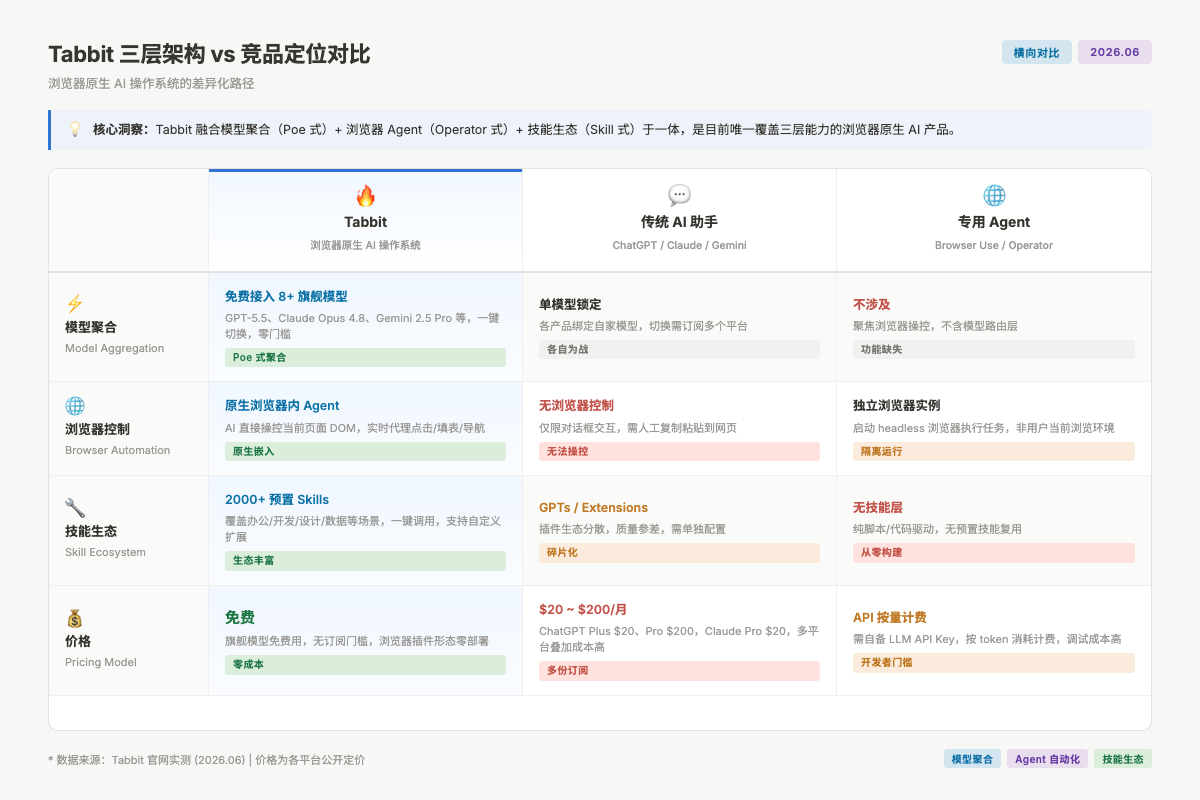Click the 碎片化 tag
The height and width of the screenshot is (800, 1200).
click(x=679, y=552)
